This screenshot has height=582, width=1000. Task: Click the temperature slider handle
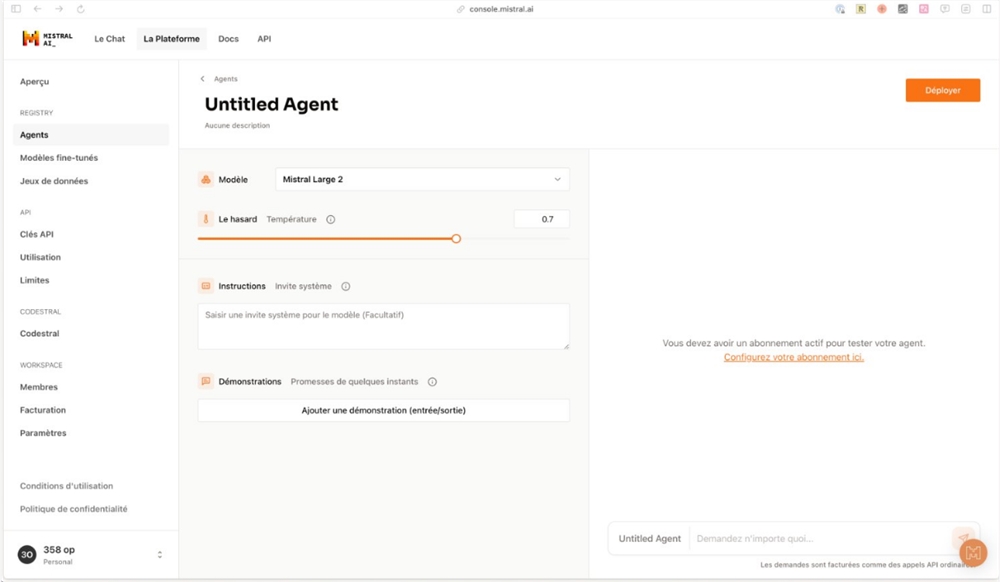[x=457, y=239]
